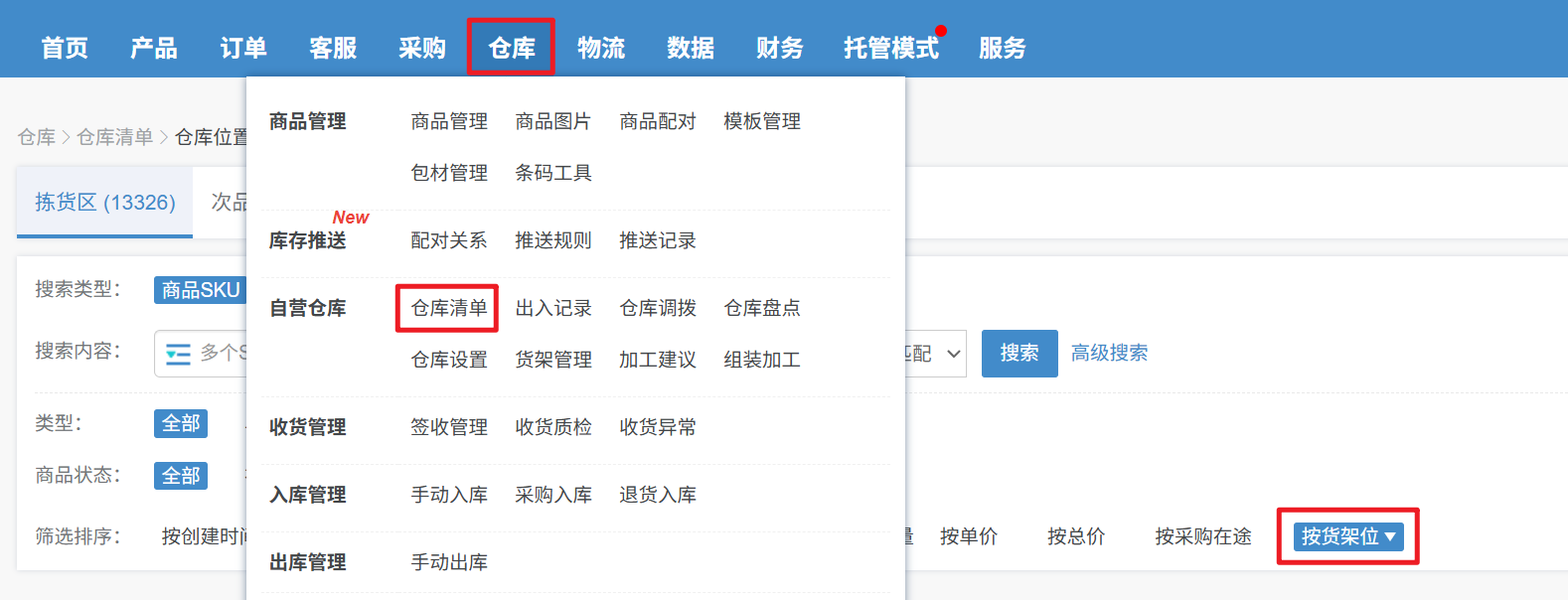Select 全部 for the 类型 filter
This screenshot has height=600, width=1568.
tap(181, 424)
